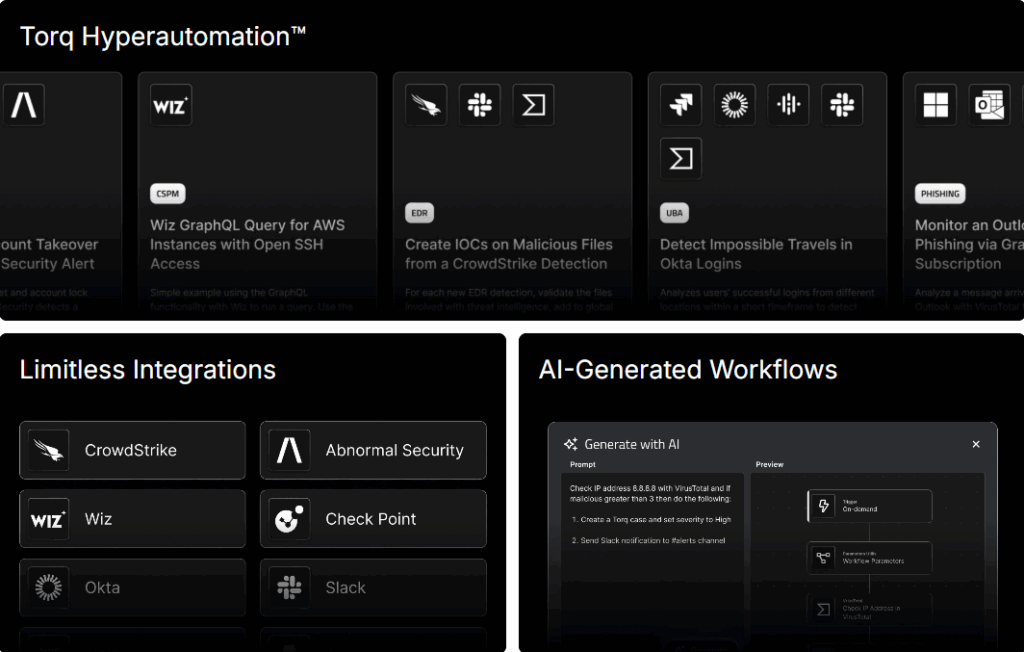
Task: Open the CrowdStrike integration tile
Action: click(x=133, y=450)
